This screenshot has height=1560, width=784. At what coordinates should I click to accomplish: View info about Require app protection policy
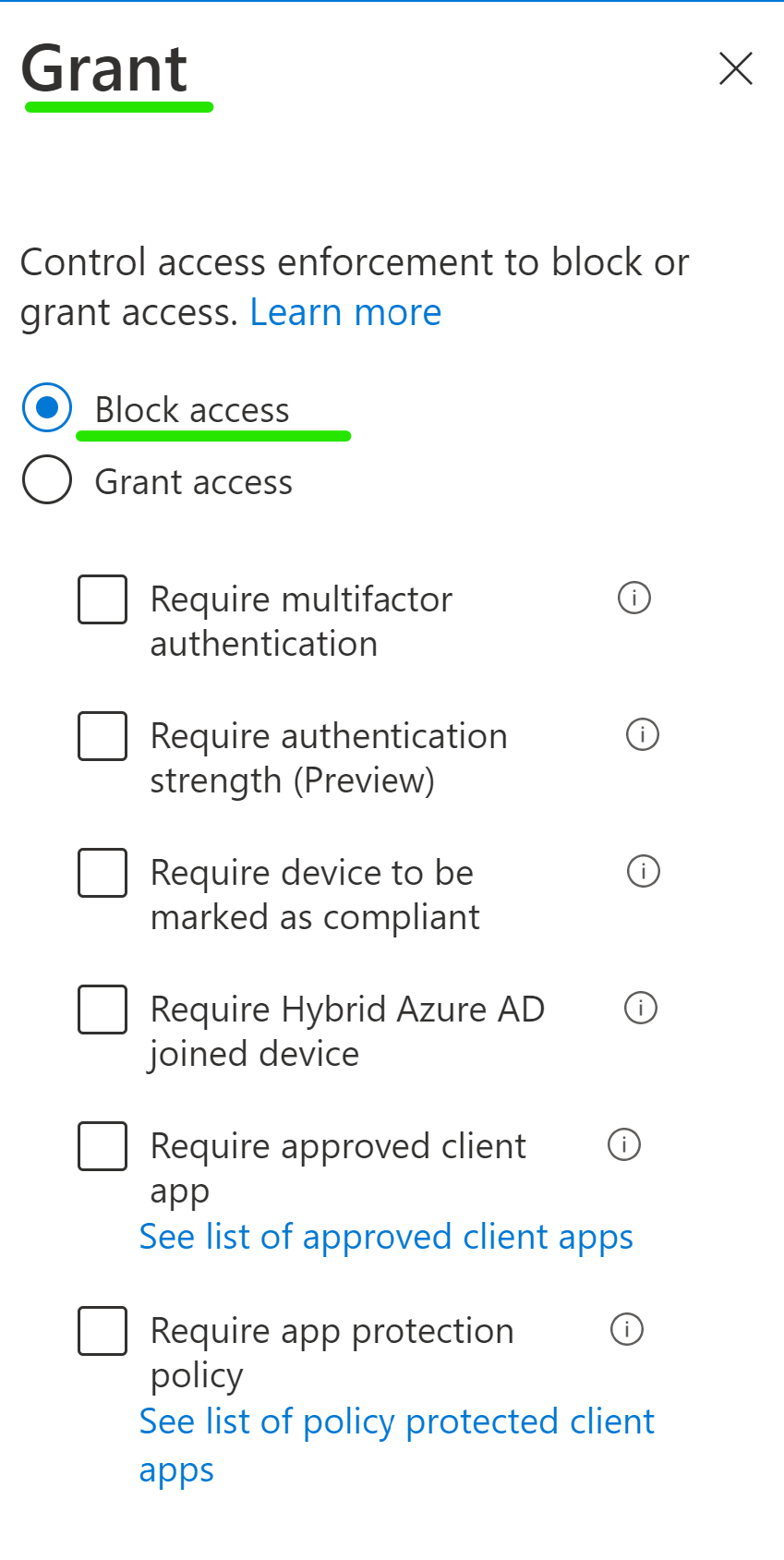pos(627,1329)
